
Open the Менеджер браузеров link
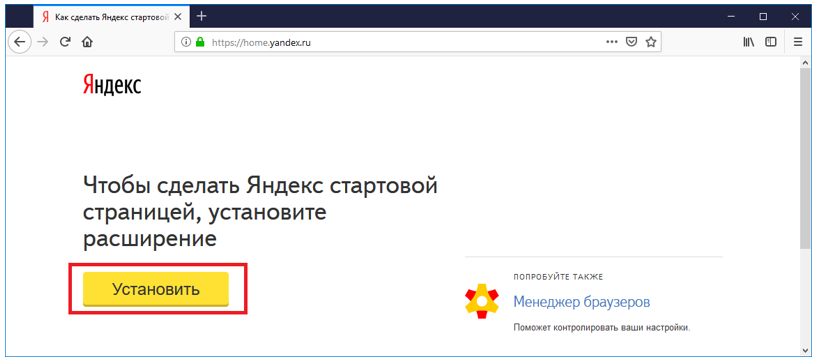pyautogui.click(x=581, y=302)
